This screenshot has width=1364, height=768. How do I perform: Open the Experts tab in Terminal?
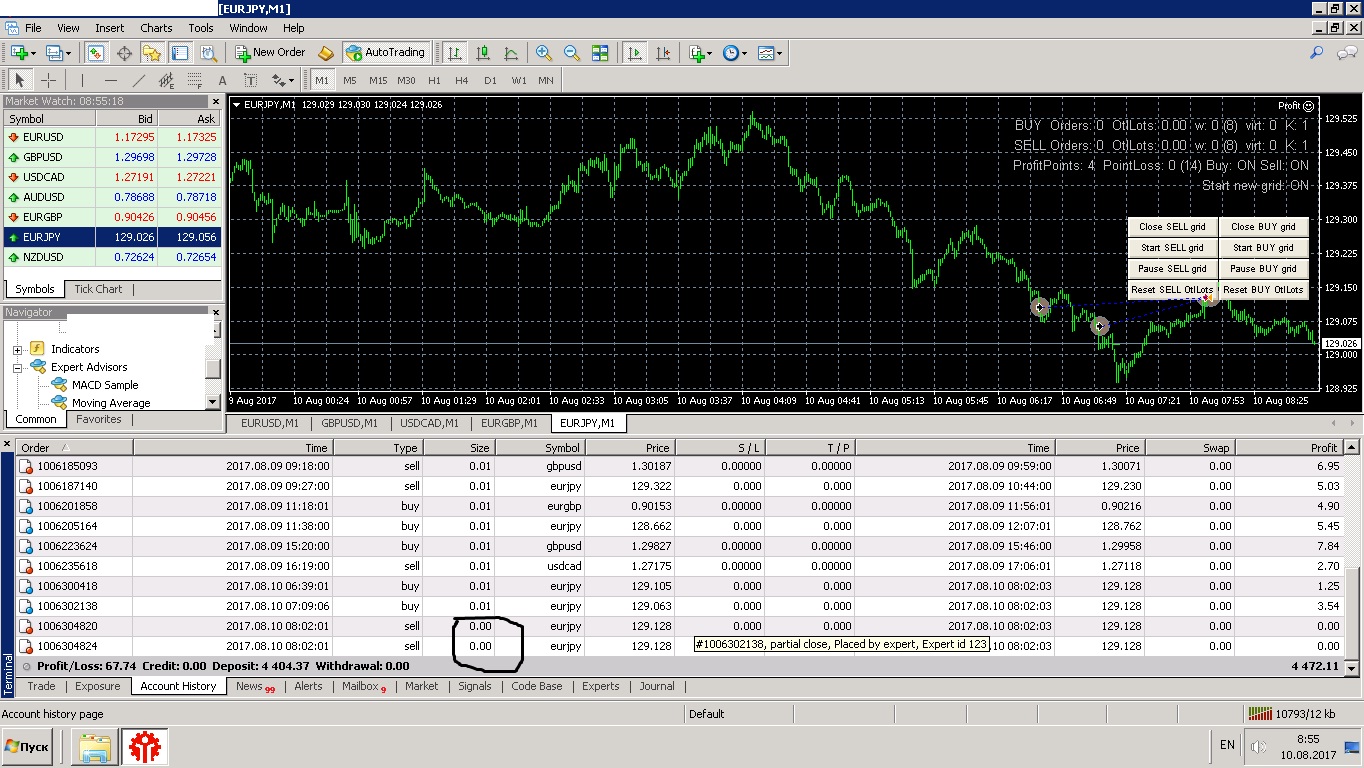pos(601,686)
